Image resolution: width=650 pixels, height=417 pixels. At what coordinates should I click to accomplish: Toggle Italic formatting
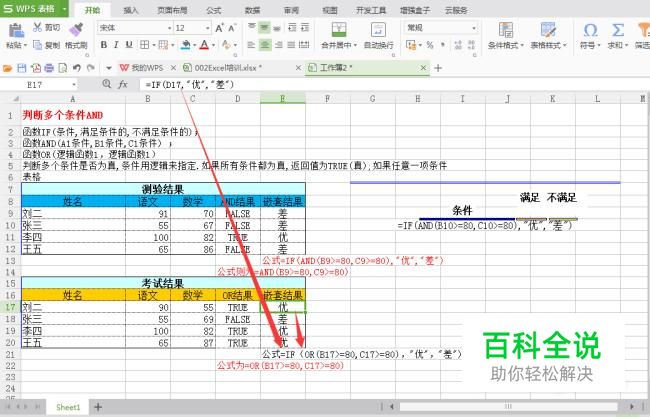coord(116,45)
